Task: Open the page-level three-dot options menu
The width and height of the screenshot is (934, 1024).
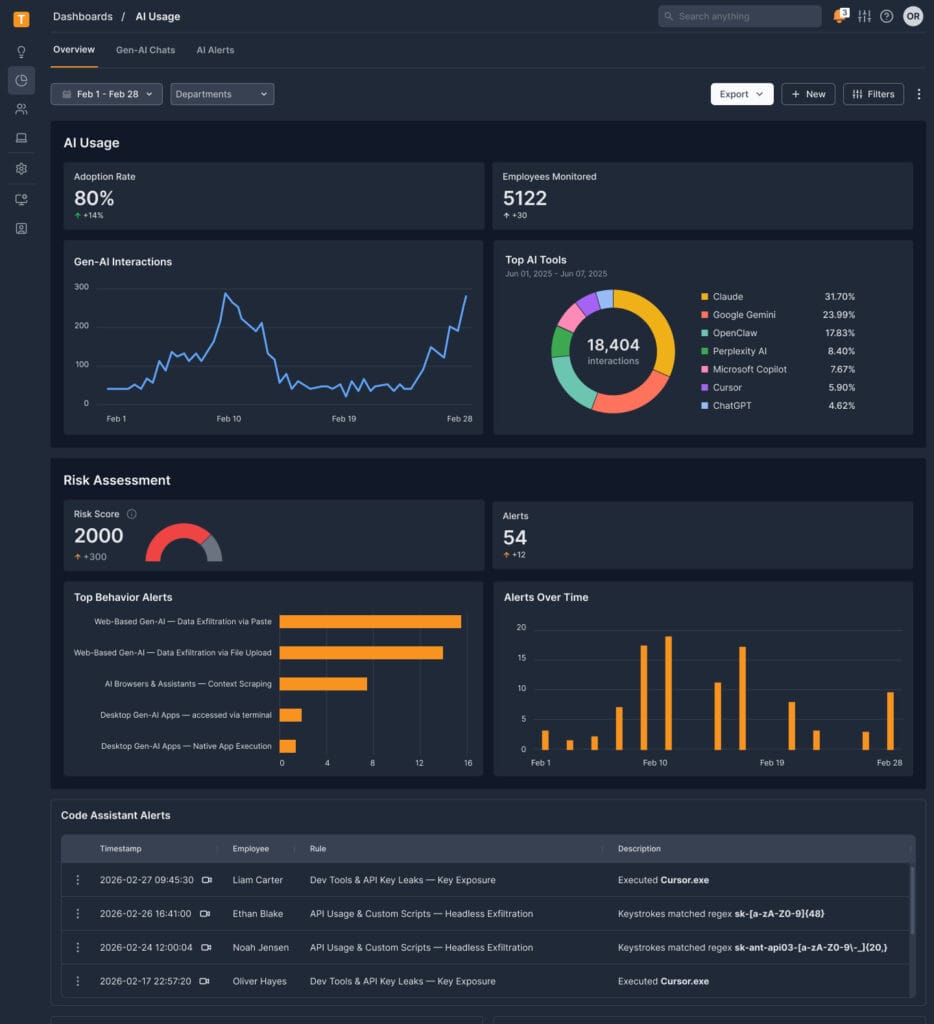Action: (918, 94)
